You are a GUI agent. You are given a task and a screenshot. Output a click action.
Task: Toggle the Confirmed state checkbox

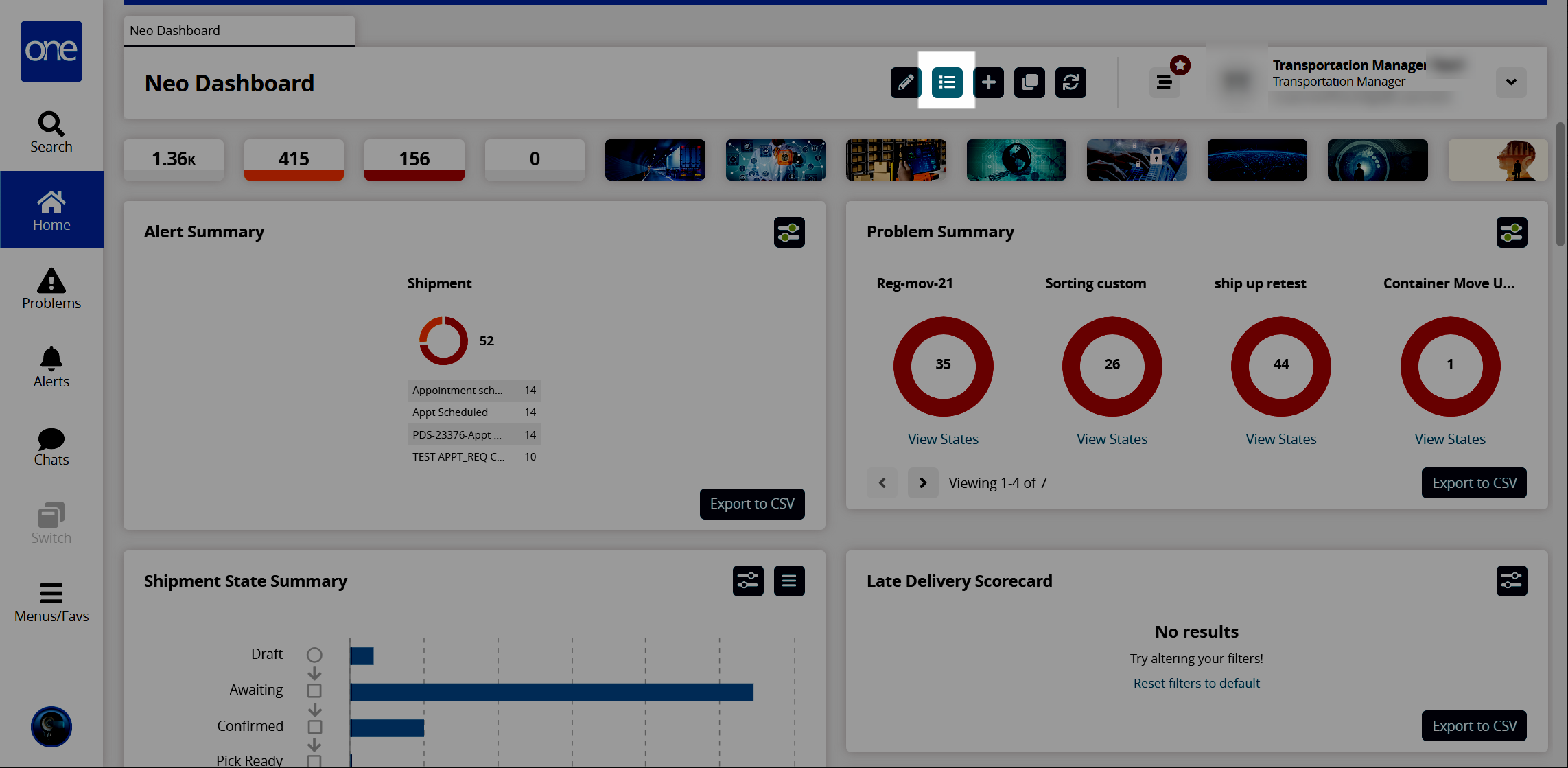pyautogui.click(x=314, y=727)
